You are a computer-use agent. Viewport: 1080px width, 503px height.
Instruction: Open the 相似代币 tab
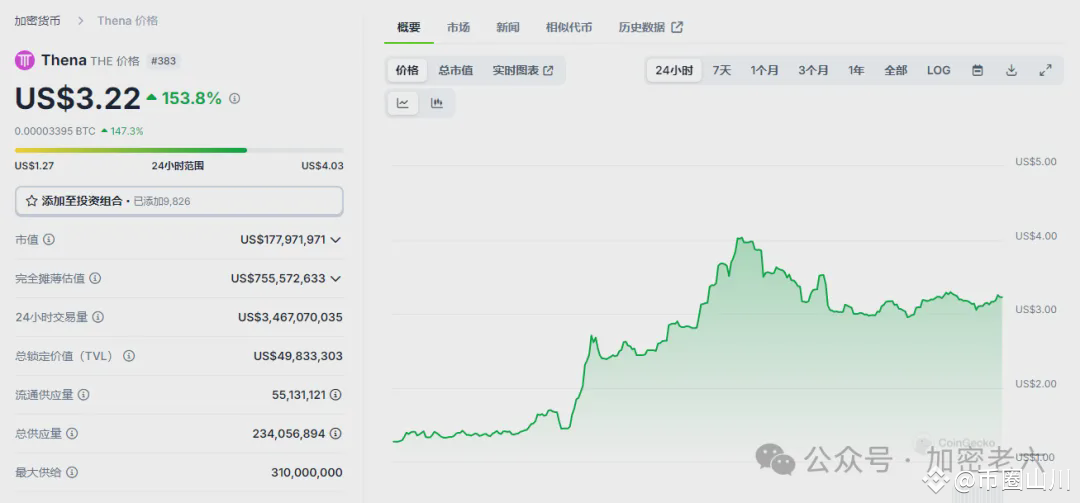point(568,28)
